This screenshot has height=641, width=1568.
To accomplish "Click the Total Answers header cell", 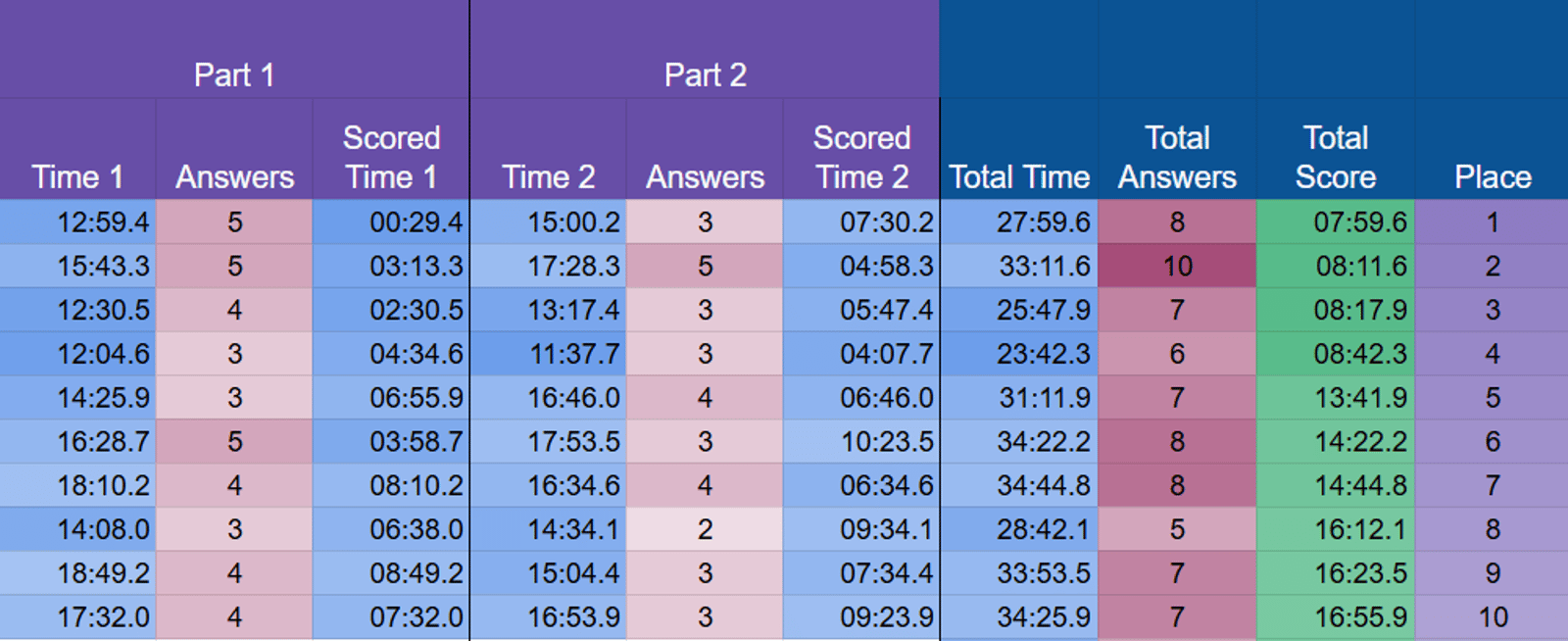I will 1177,157.
